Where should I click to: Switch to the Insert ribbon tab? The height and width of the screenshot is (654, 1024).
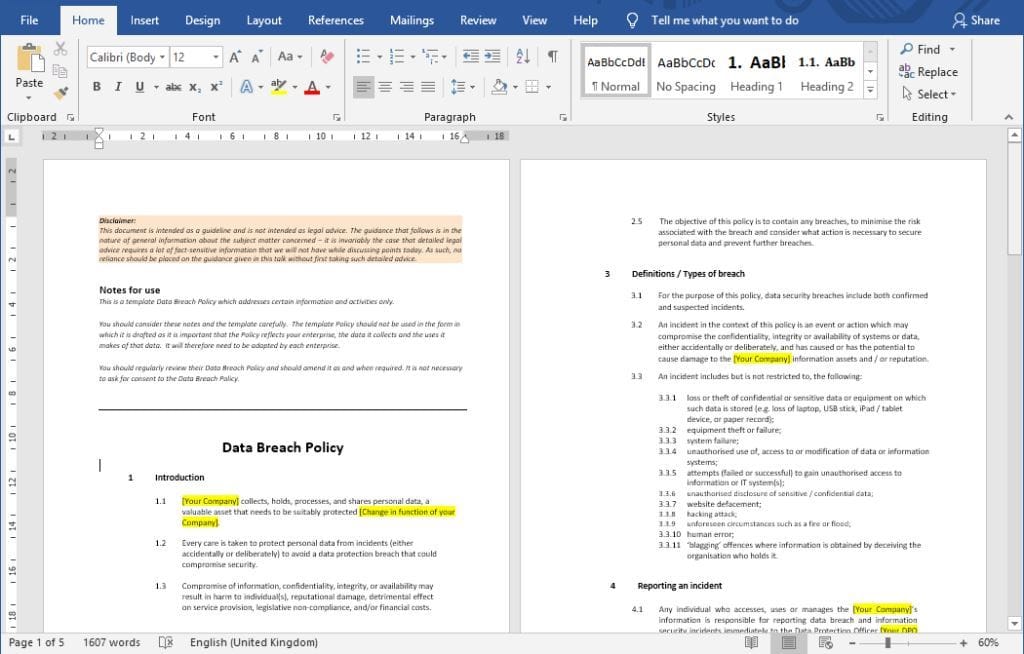pyautogui.click(x=144, y=19)
